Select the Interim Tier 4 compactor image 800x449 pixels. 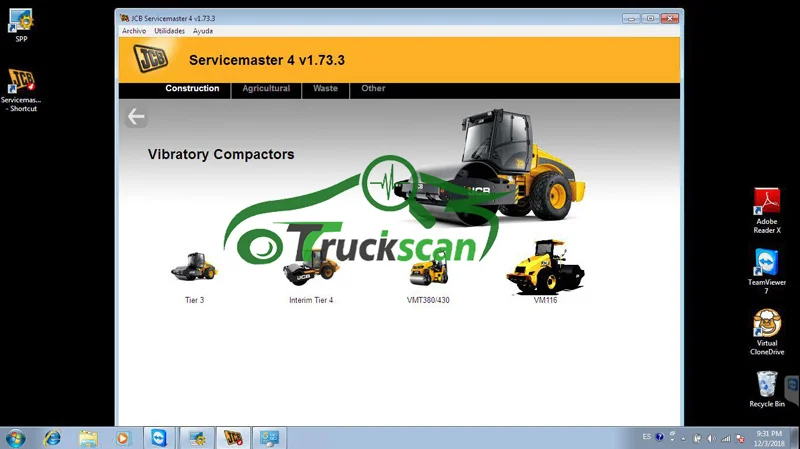click(x=311, y=268)
